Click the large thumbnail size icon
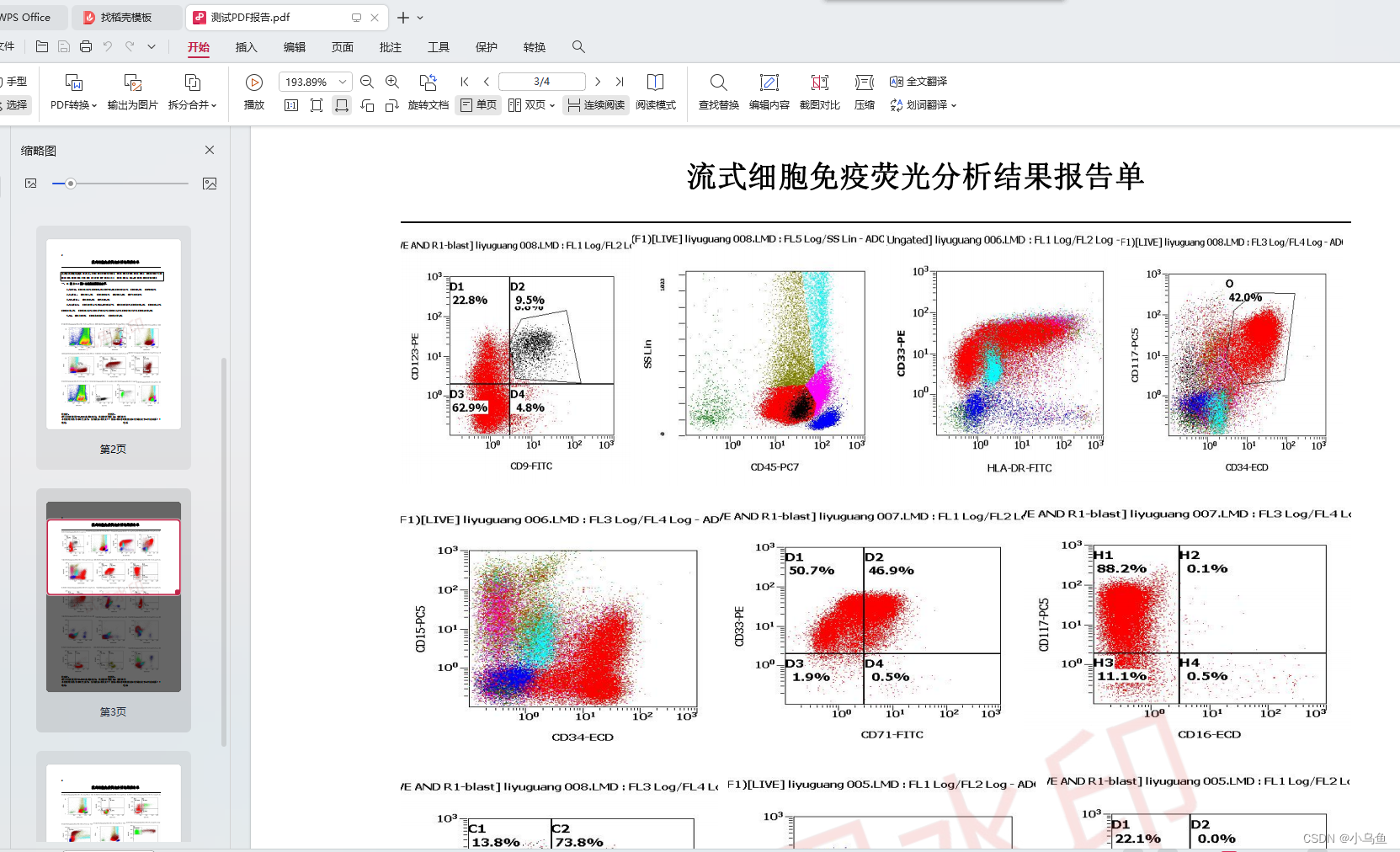This screenshot has width=1400, height=852. tap(210, 184)
